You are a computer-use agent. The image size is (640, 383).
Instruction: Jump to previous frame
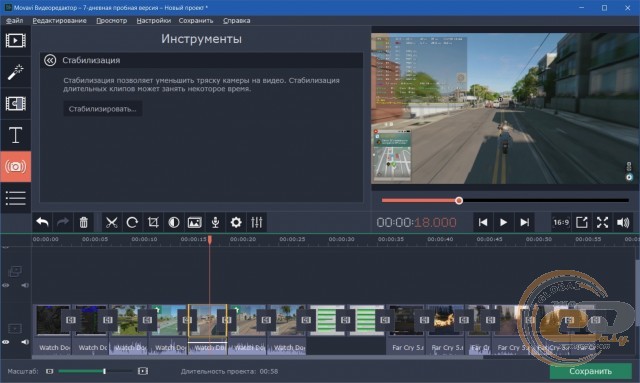(x=483, y=223)
